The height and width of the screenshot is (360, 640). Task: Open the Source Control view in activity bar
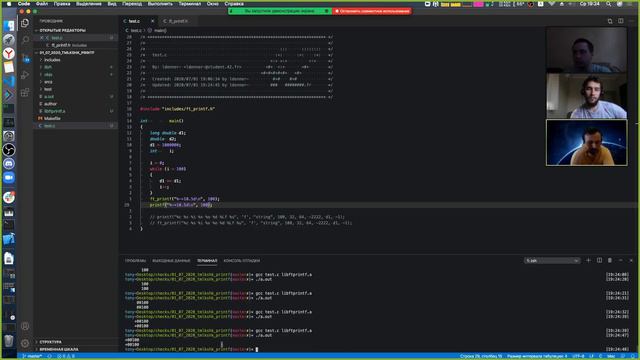25,58
